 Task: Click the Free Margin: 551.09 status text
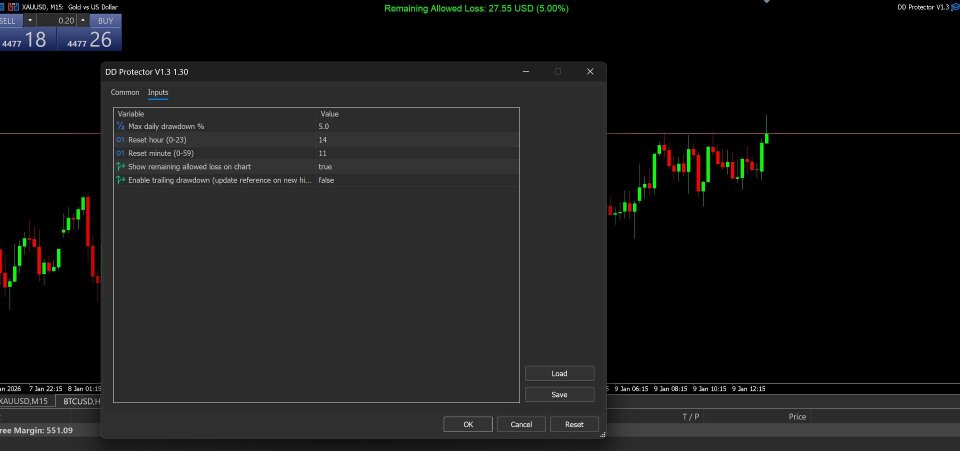tap(36, 430)
